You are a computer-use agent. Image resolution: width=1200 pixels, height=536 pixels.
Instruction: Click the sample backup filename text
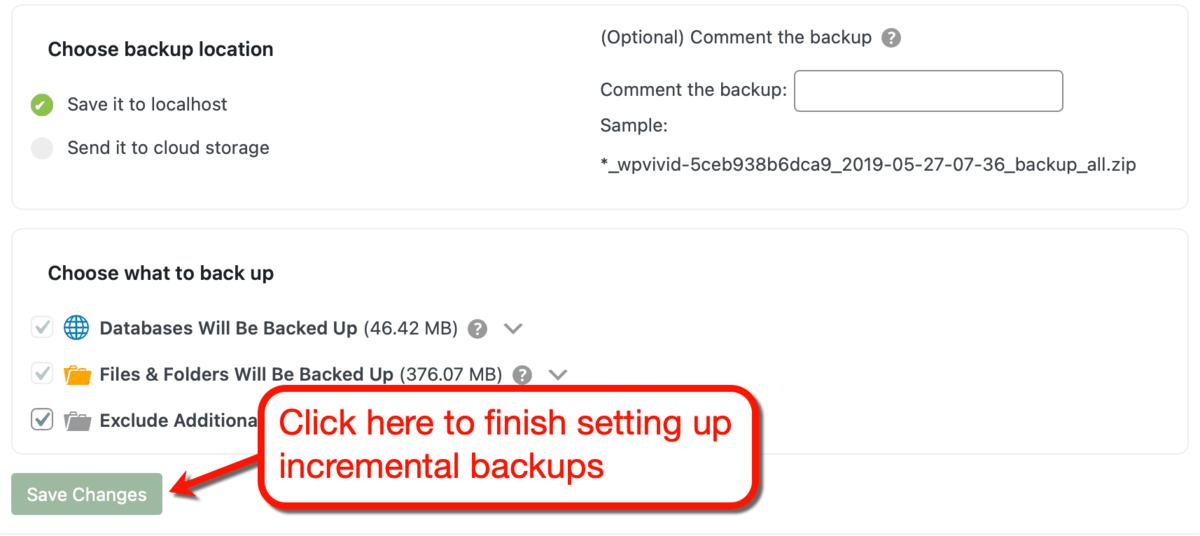[x=868, y=165]
